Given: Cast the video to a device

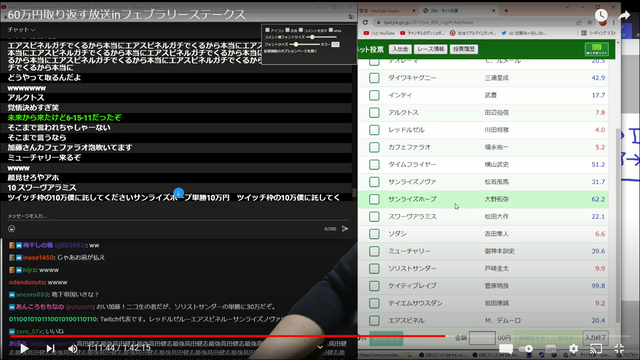Looking at the screenshot, I should pyautogui.click(x=596, y=349).
